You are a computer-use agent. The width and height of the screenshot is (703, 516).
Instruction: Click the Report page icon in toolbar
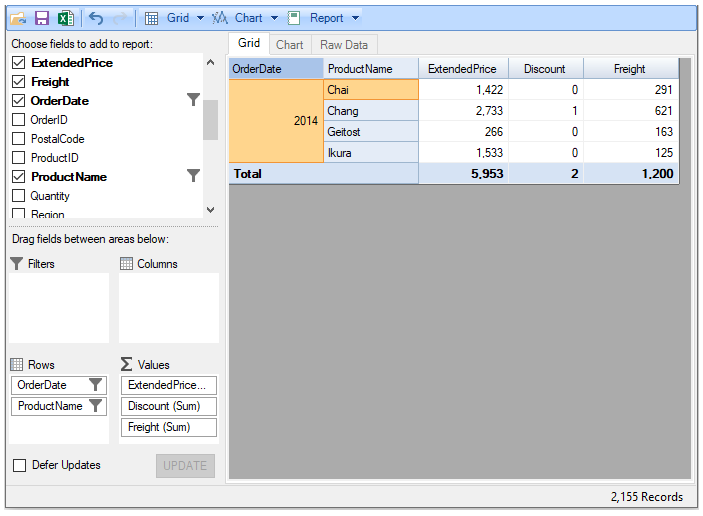tap(294, 18)
